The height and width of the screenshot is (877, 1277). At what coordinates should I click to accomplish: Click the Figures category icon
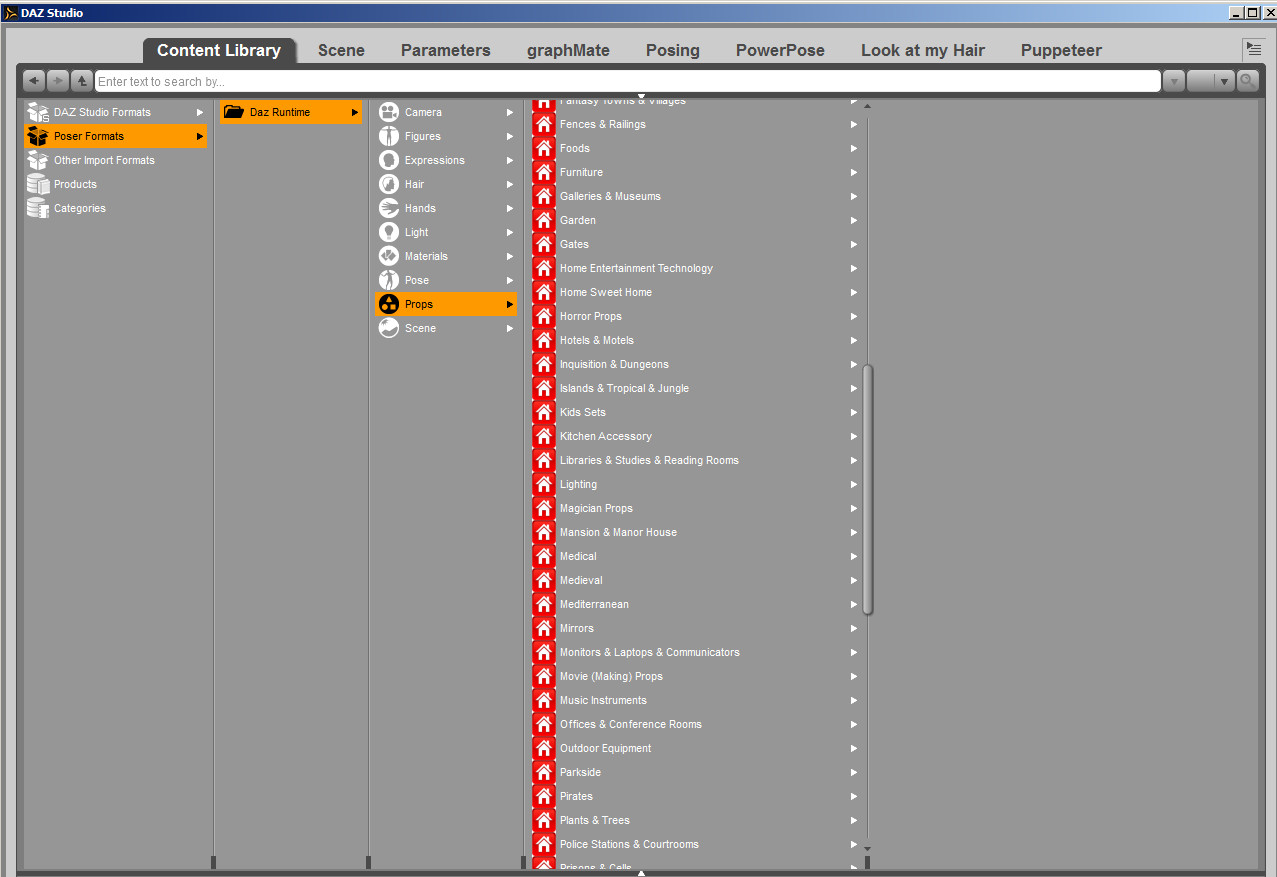coord(389,136)
